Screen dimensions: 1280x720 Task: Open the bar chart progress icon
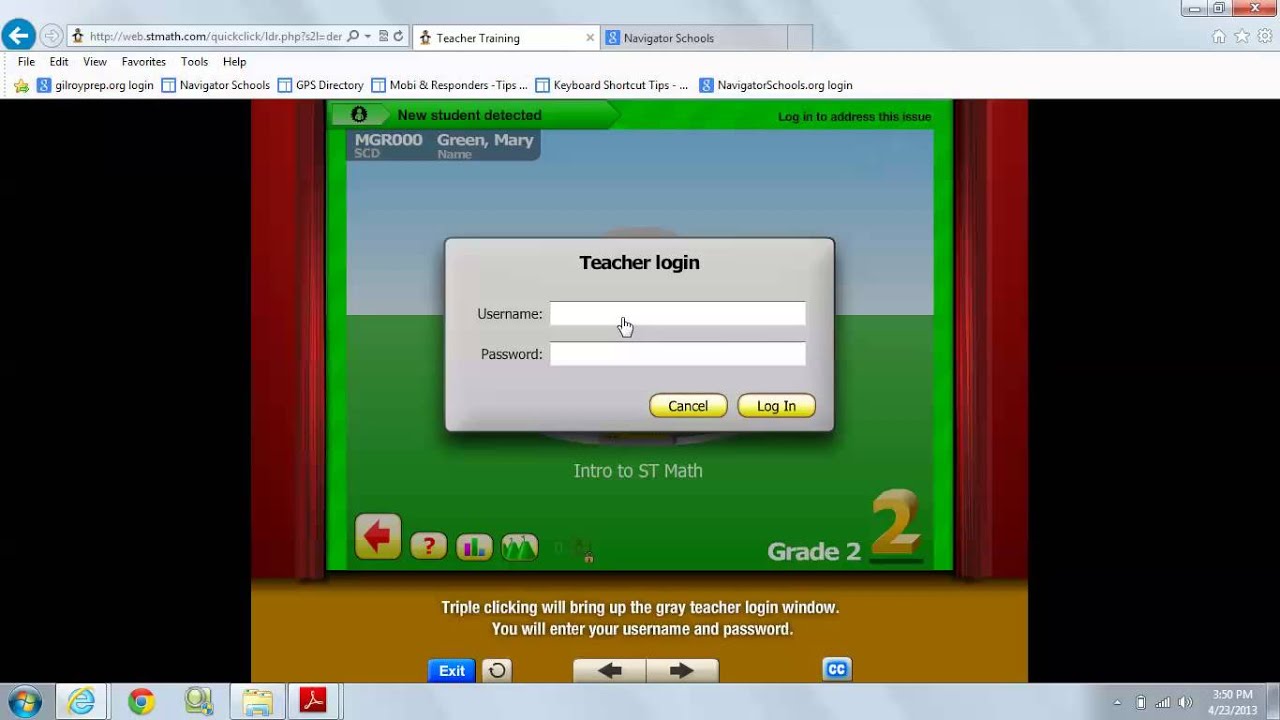coord(474,546)
